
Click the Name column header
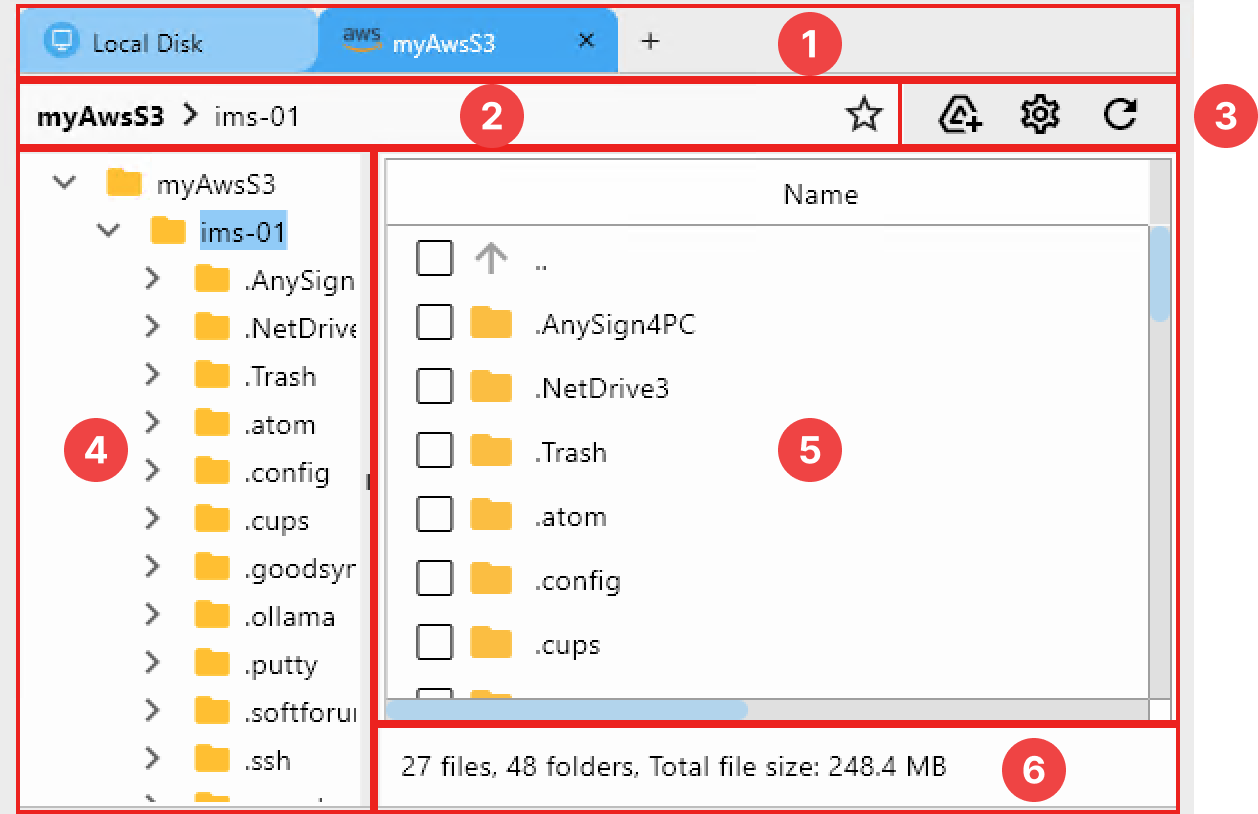[x=820, y=194]
